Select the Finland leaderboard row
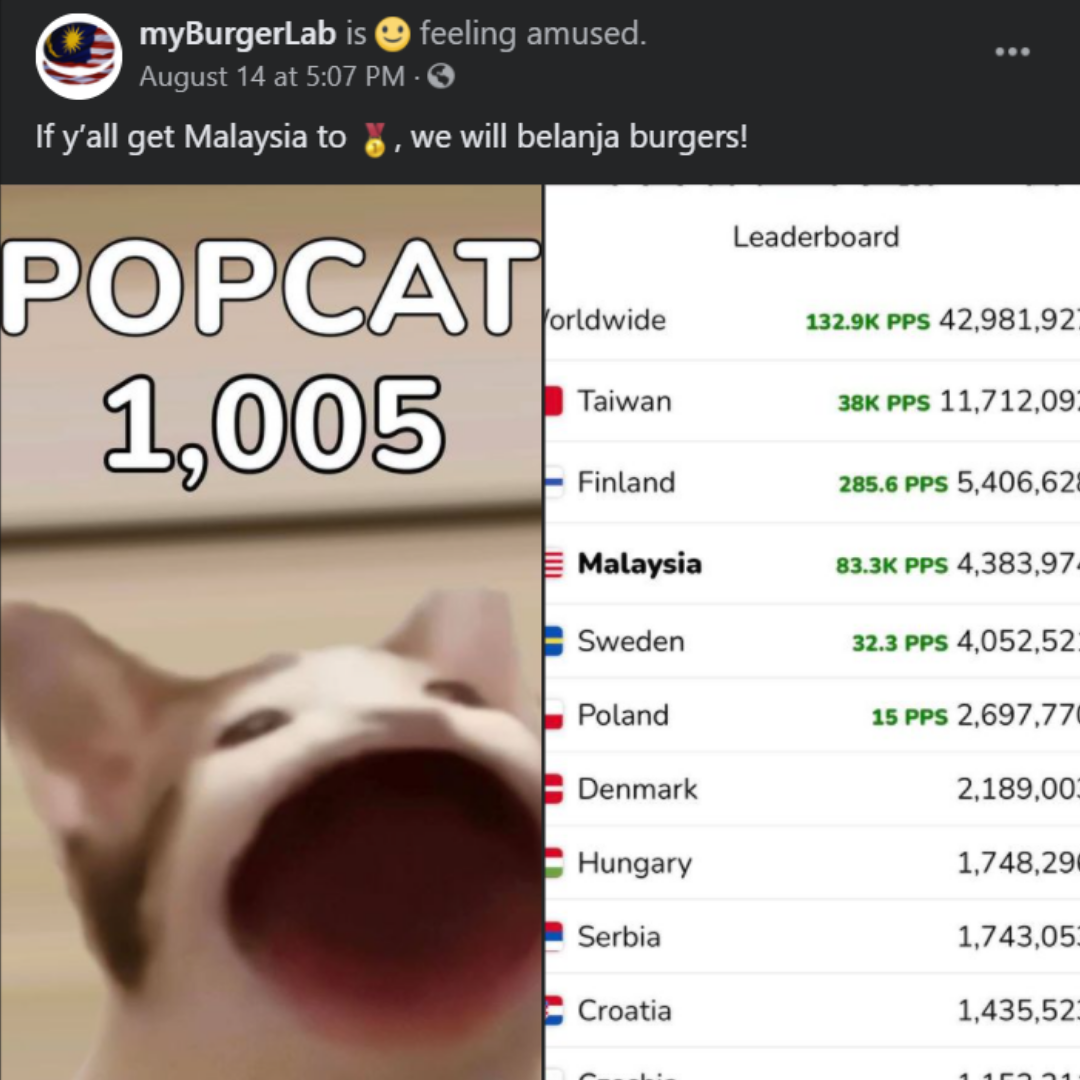 tap(812, 482)
